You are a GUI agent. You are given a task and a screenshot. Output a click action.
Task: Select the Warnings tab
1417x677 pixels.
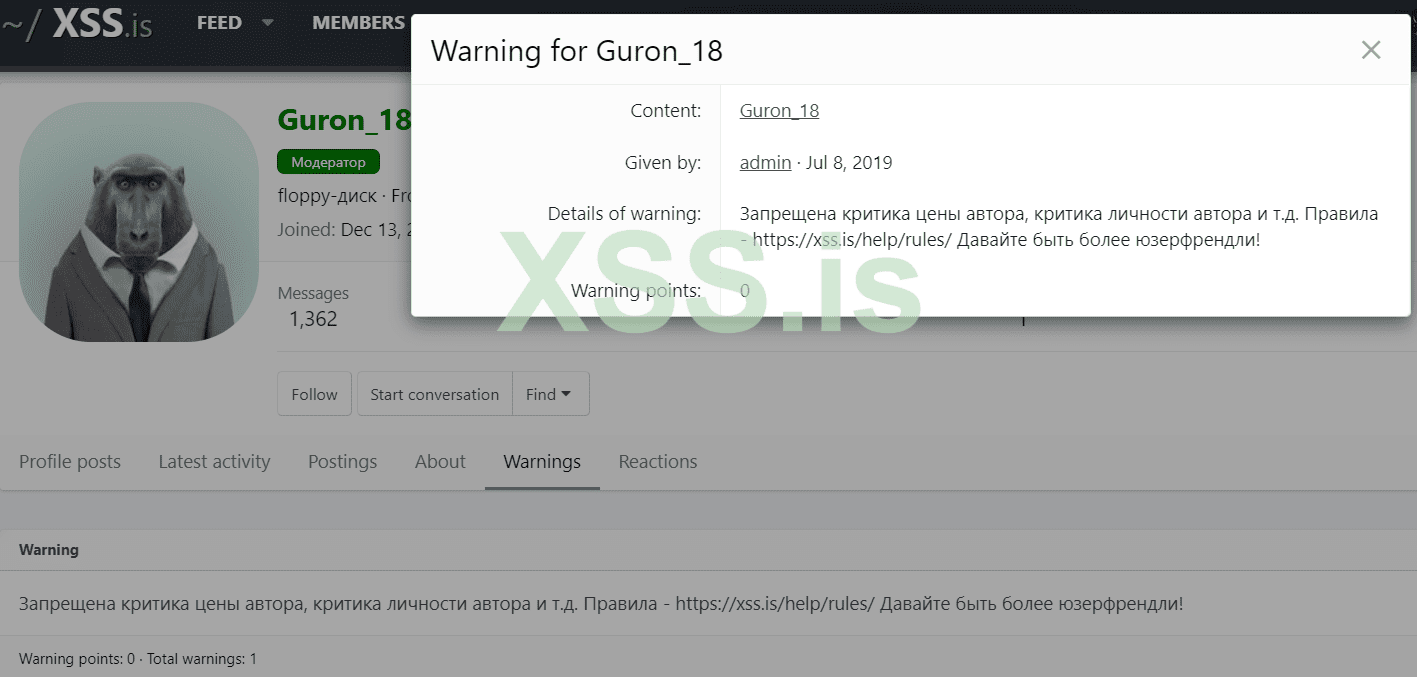pos(542,462)
